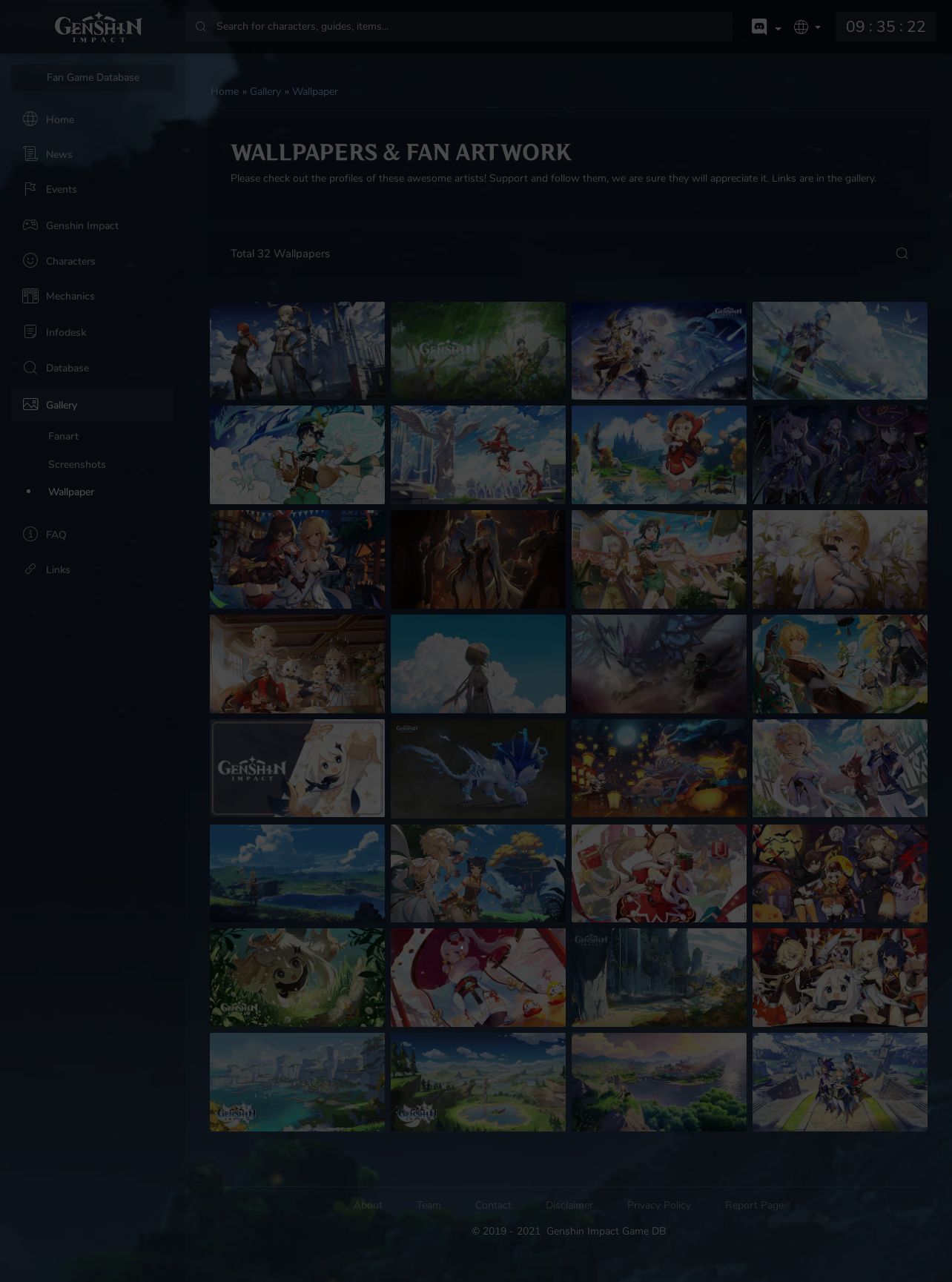952x1282 pixels.
Task: Click the Wallpaper breadcrumb
Action: coord(315,91)
